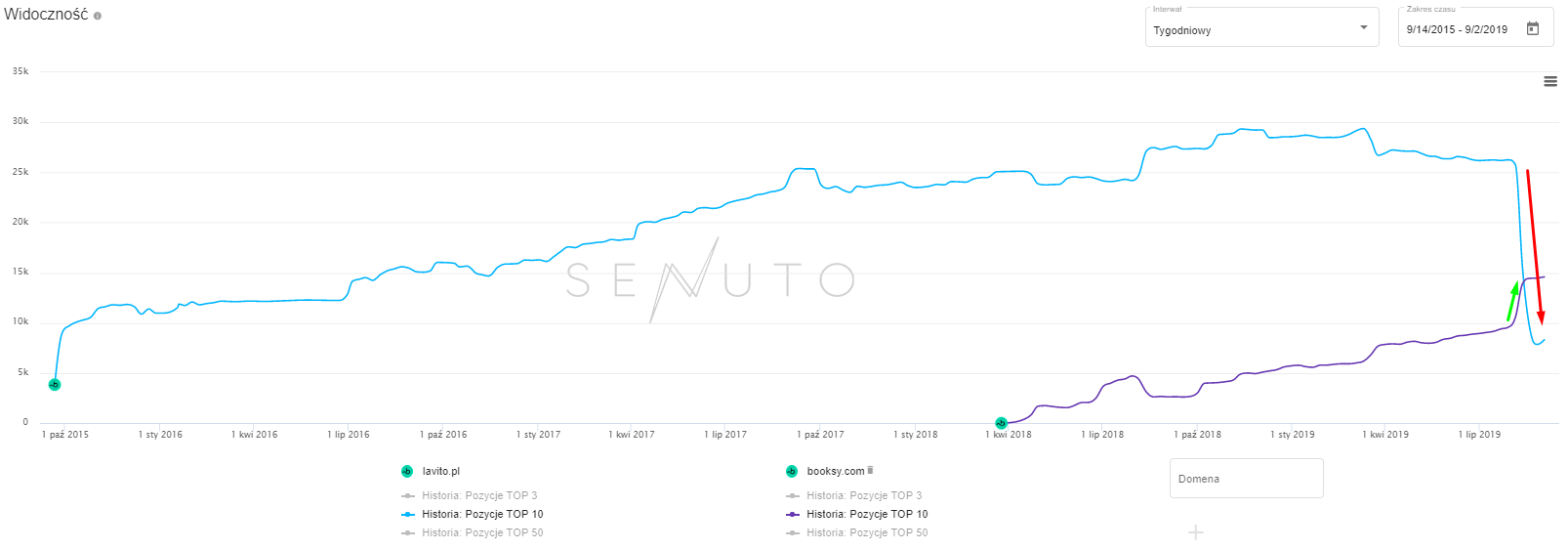Image resolution: width=1568 pixels, height=550 pixels.
Task: Click the info icon next to Widoczność
Action: coord(98,16)
